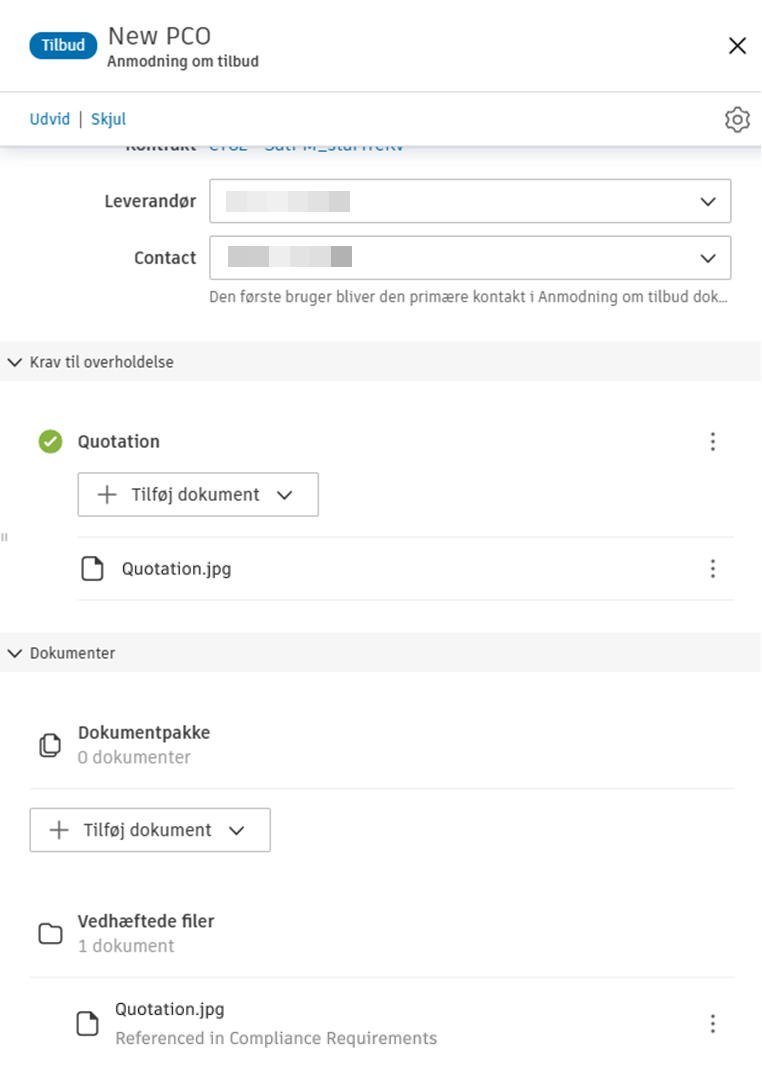Screen dimensions: 762x1068
Task: Open the three-dot menu beside Quotation.jpg
Action: [713, 568]
